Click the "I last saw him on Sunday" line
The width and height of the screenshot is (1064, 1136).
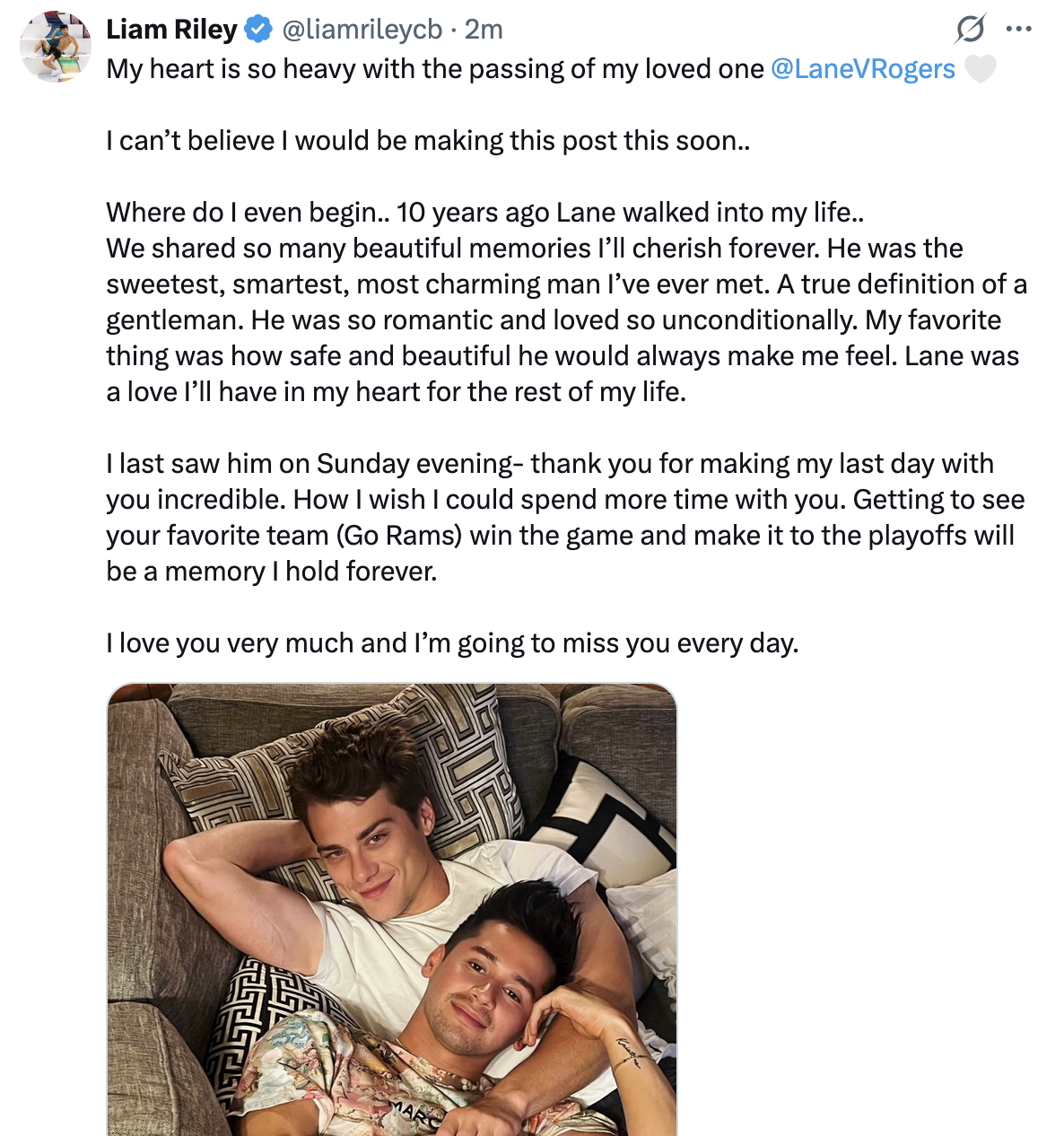(549, 464)
